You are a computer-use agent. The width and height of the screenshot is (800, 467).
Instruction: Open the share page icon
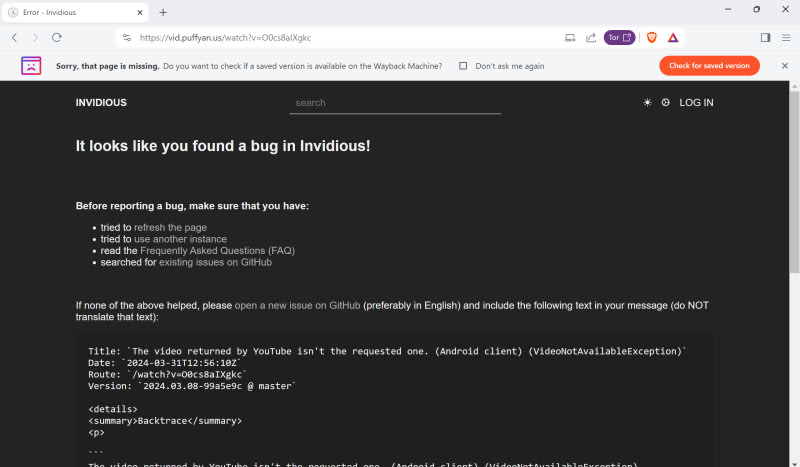(x=590, y=37)
